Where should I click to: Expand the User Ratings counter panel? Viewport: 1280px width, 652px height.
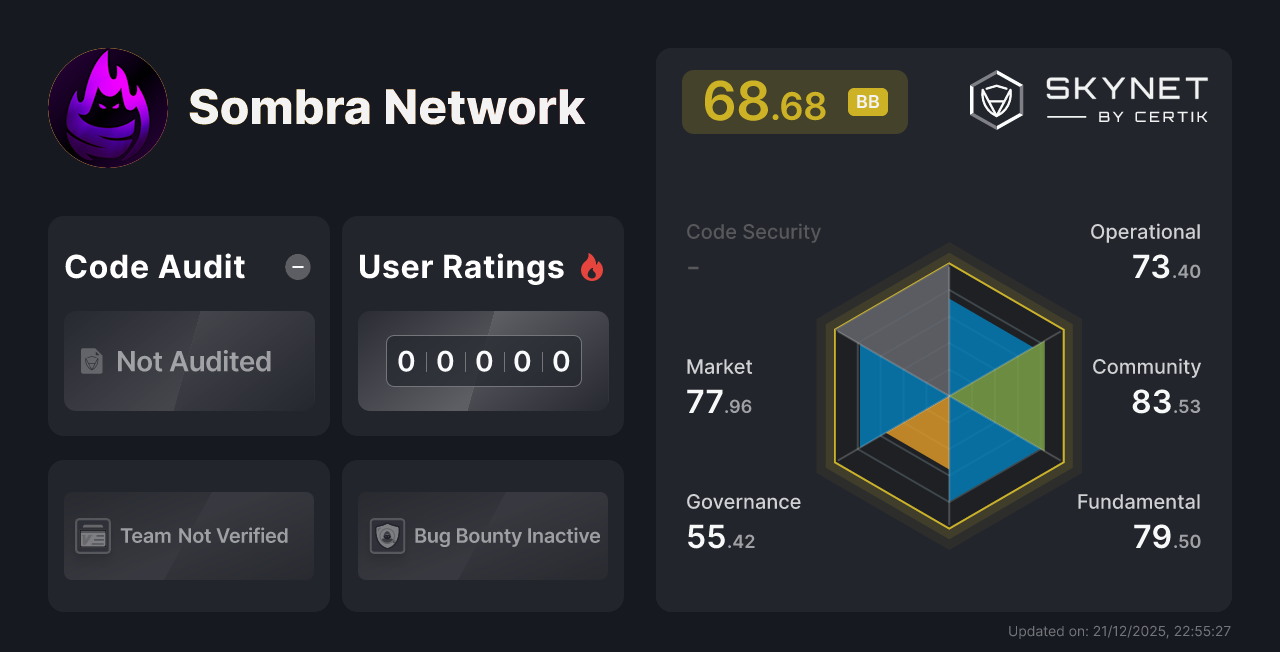[x=483, y=361]
